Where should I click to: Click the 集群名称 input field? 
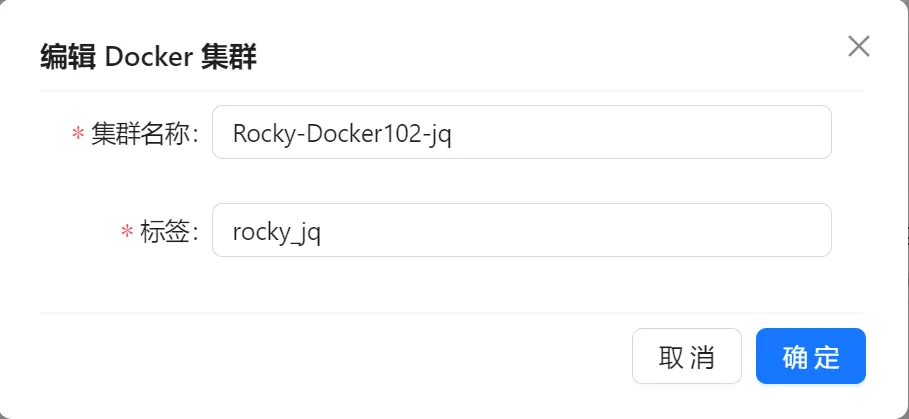click(x=521, y=132)
